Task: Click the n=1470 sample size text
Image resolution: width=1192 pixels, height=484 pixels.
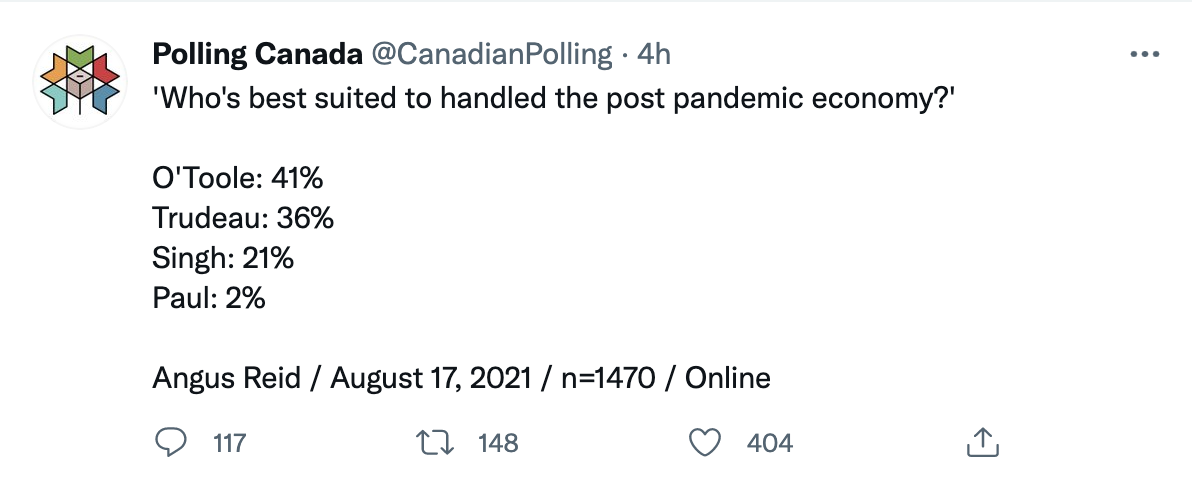Action: pos(608,378)
